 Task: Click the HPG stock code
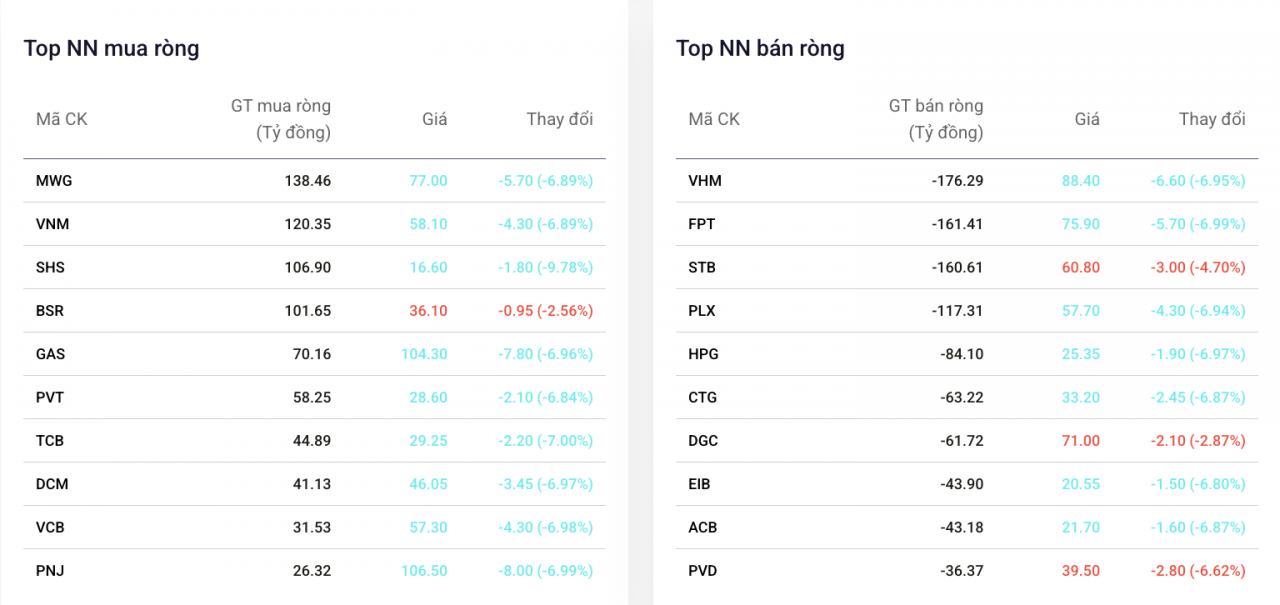(x=704, y=354)
